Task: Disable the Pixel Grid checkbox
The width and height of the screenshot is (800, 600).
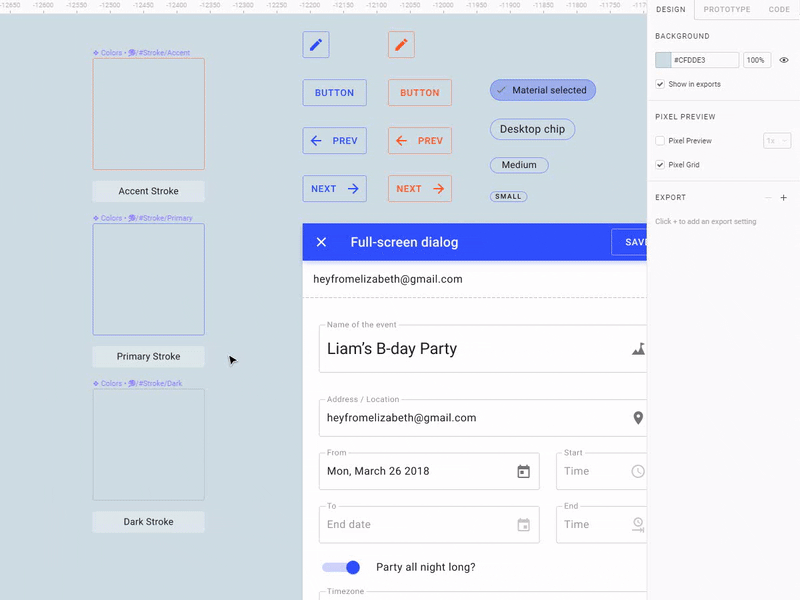Action: (660, 165)
